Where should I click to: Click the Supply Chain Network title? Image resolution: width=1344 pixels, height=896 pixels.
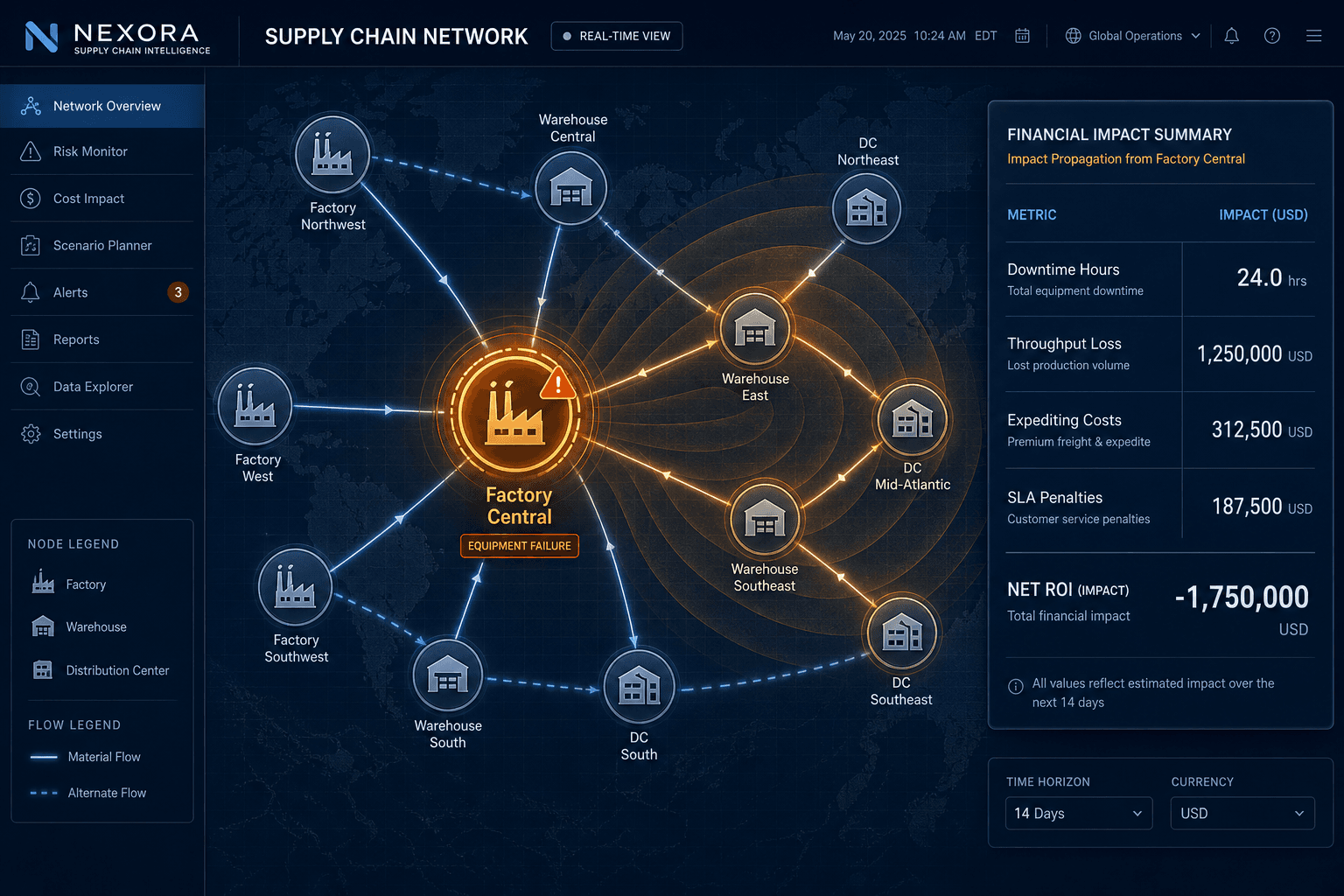coord(396,37)
